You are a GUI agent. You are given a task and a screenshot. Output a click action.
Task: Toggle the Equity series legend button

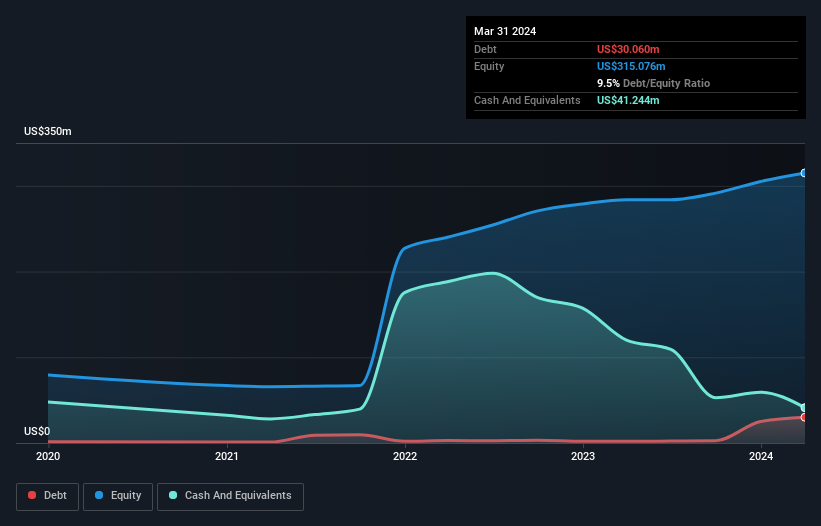point(118,496)
